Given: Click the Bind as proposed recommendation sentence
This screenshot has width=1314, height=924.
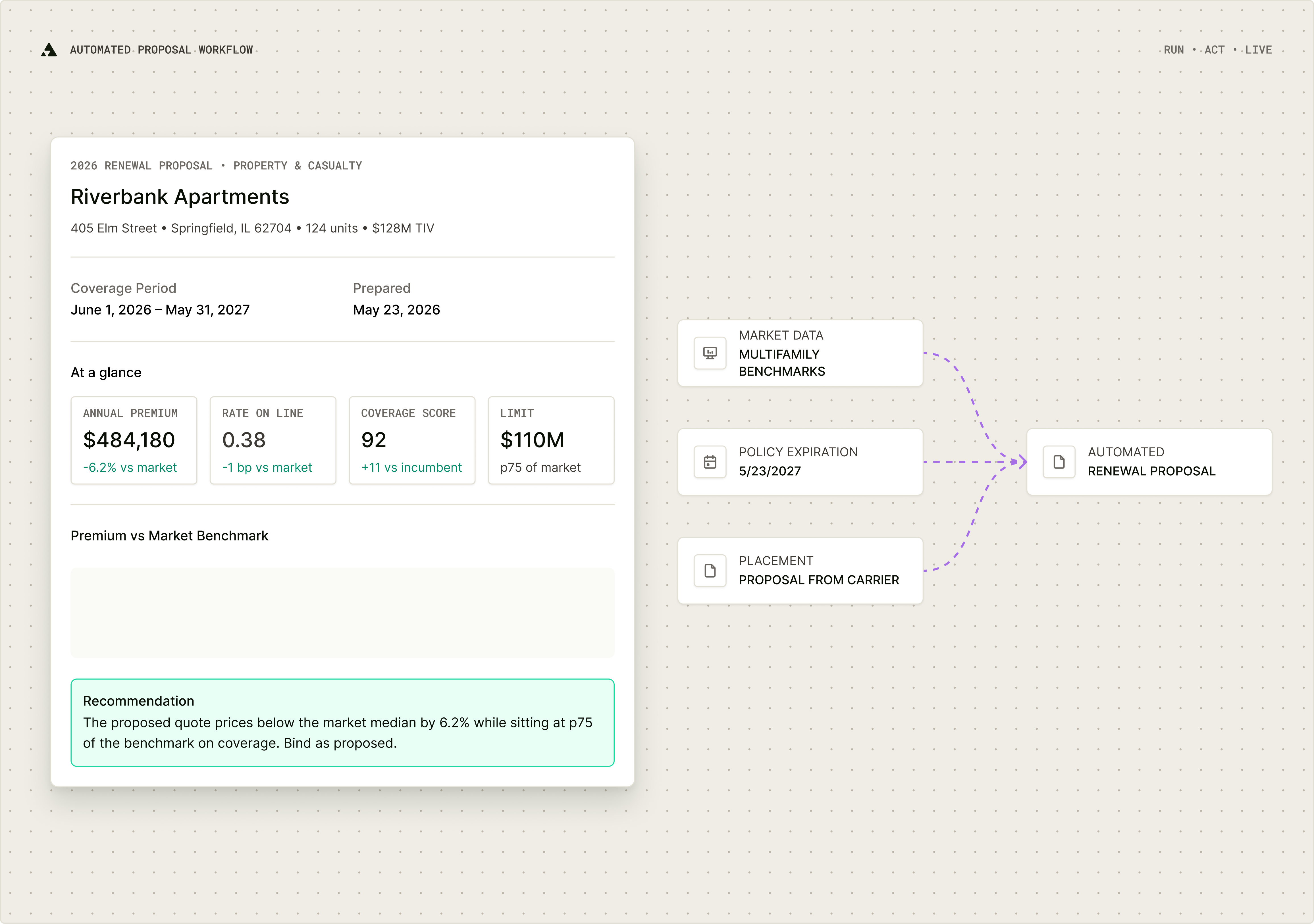Looking at the screenshot, I should tap(340, 743).
